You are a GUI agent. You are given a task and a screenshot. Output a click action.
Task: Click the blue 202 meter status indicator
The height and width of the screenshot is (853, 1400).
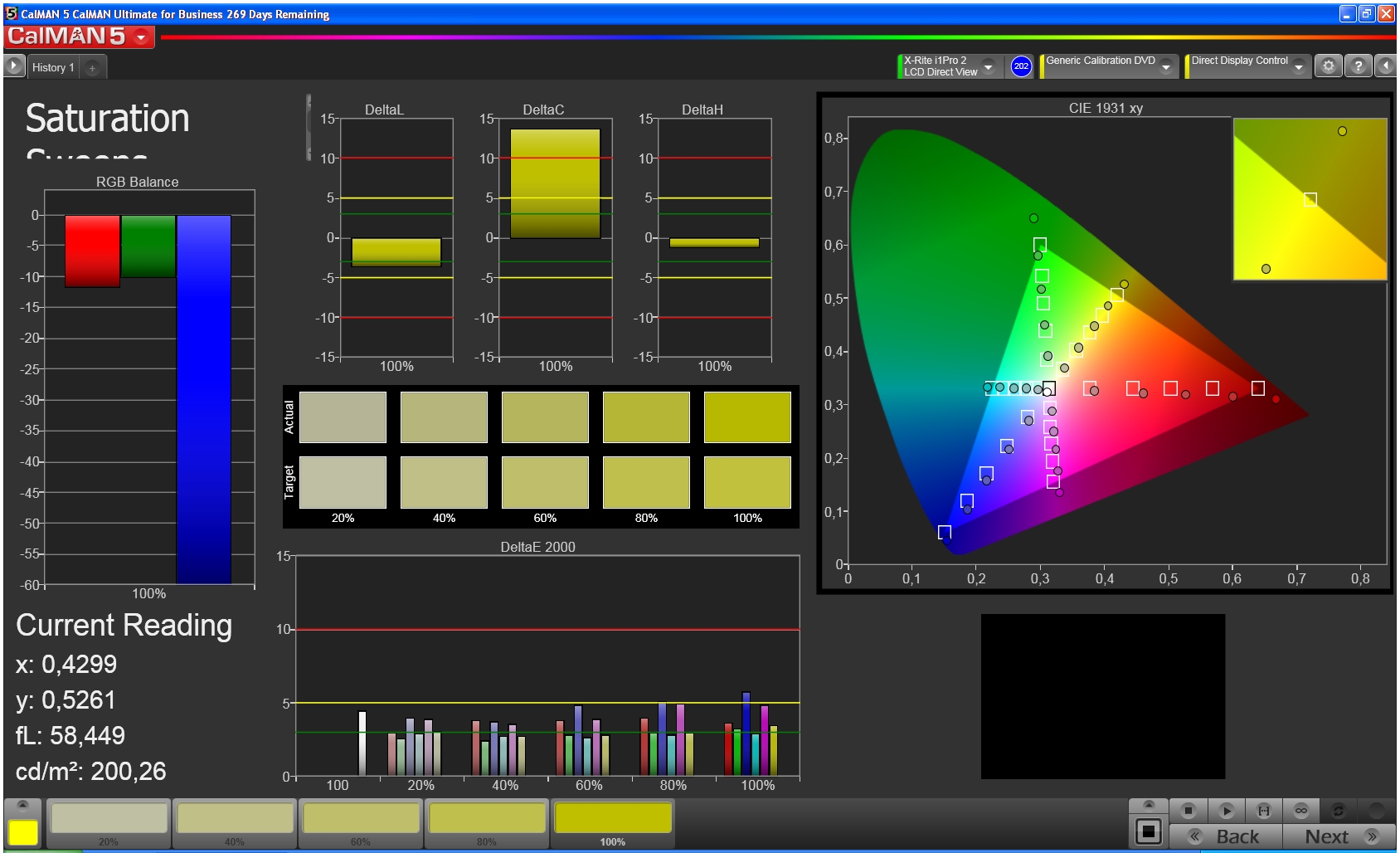tap(1021, 66)
